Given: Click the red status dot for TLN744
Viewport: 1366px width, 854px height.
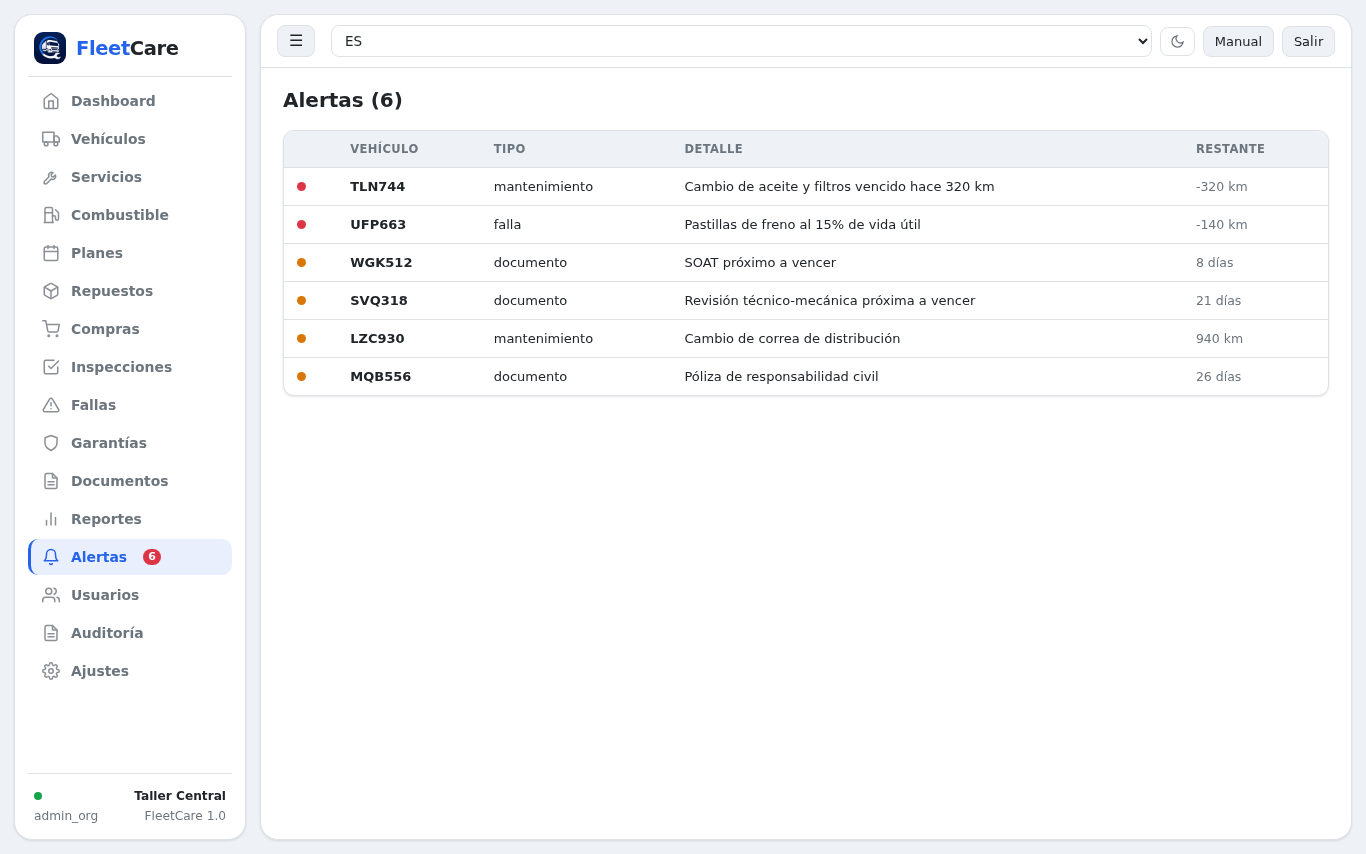Looking at the screenshot, I should (x=301, y=187).
